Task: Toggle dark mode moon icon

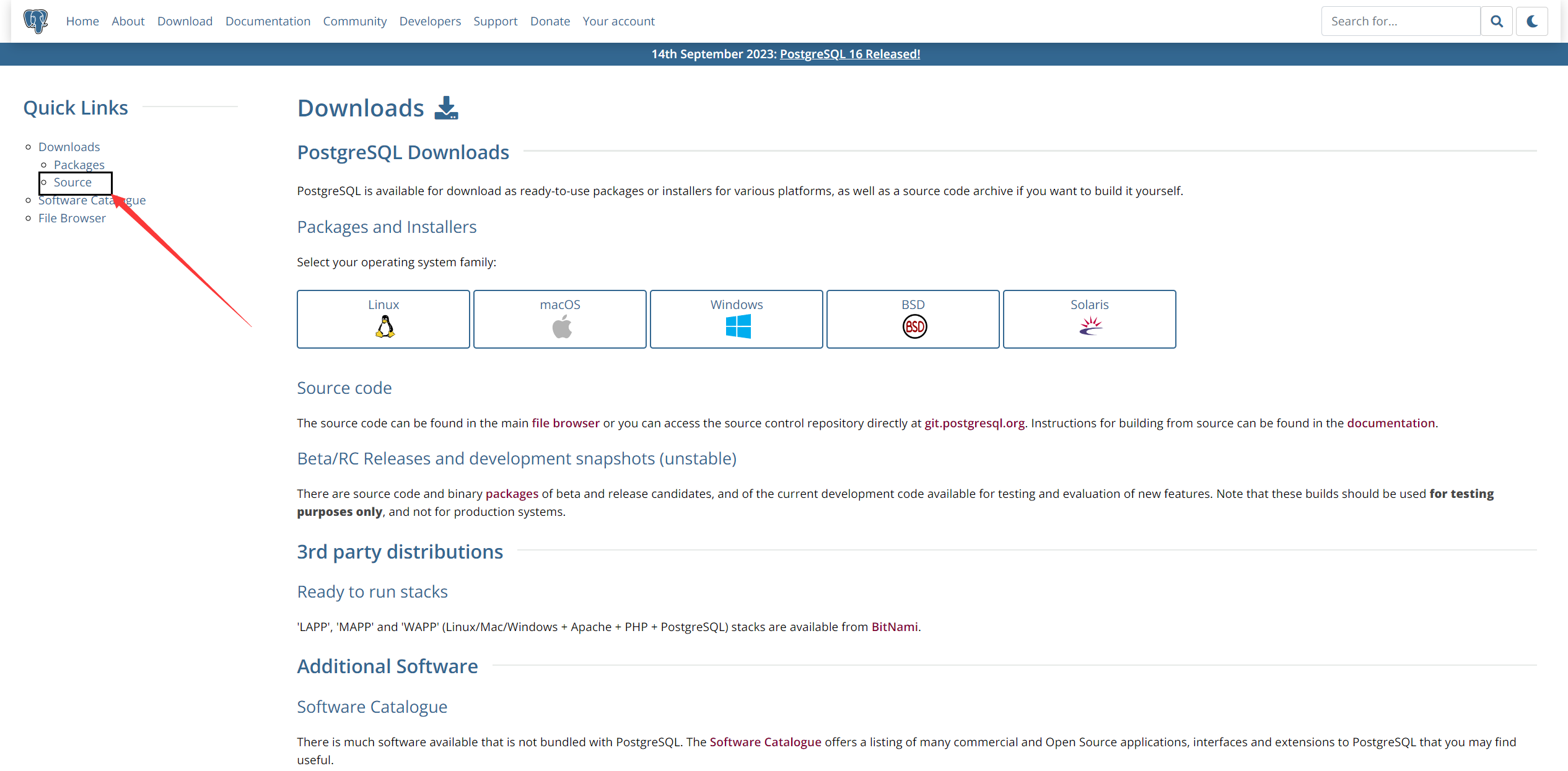Action: (x=1531, y=21)
